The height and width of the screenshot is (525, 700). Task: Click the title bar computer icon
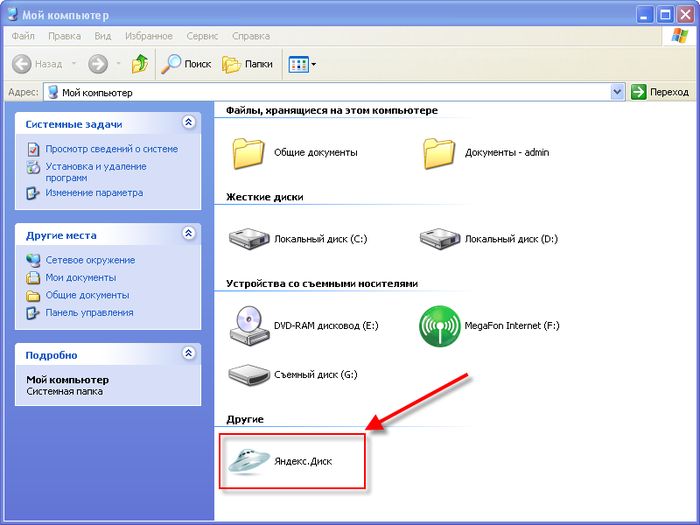coord(13,15)
